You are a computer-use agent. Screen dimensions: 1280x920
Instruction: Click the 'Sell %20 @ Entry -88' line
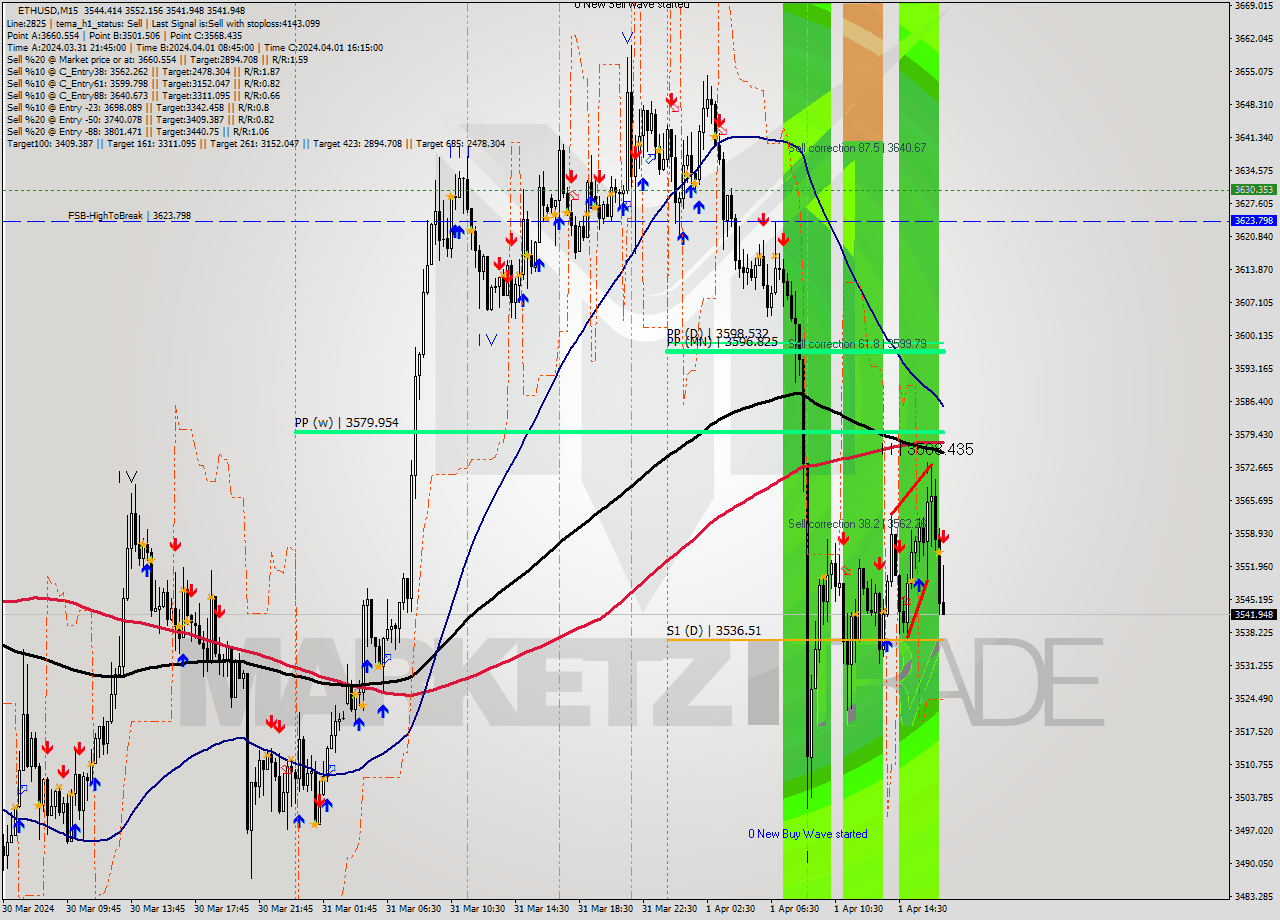click(x=140, y=131)
